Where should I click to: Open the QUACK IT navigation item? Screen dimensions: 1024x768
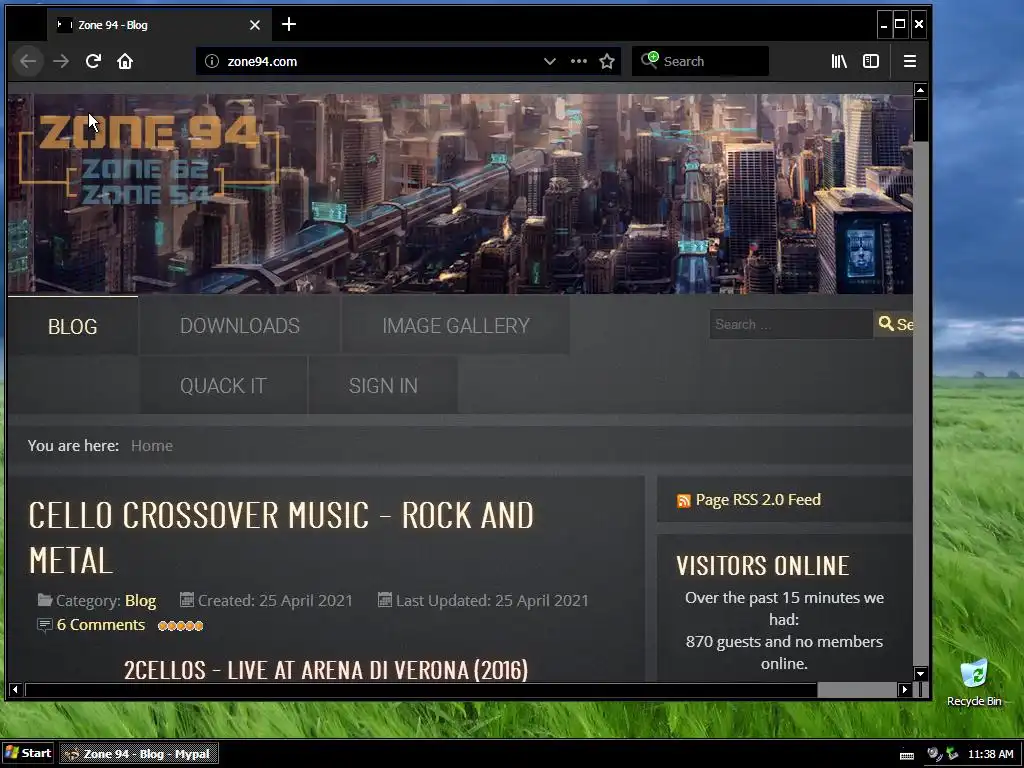click(x=223, y=385)
